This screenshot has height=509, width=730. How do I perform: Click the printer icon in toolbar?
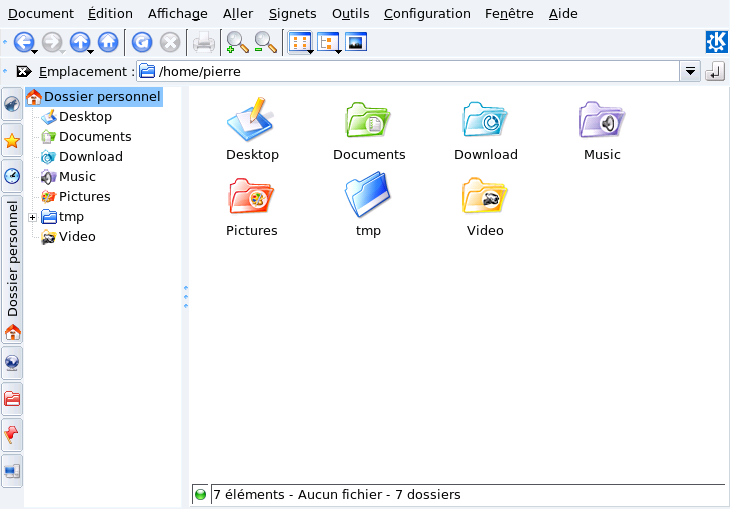click(204, 42)
